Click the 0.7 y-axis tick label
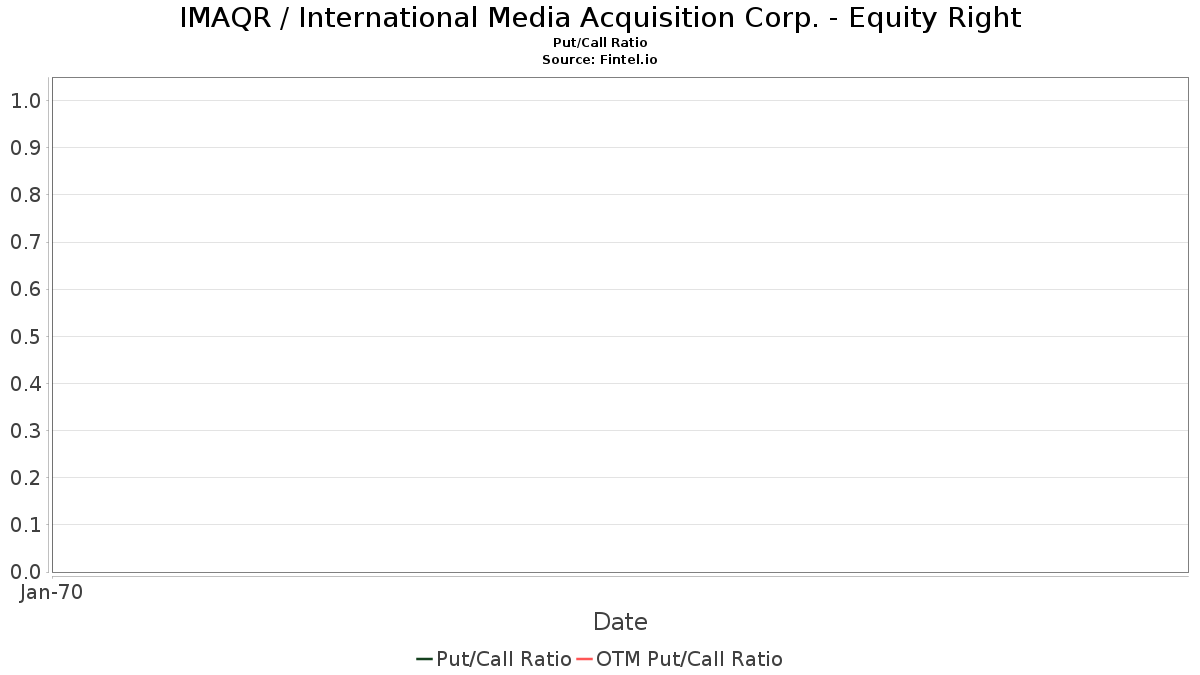The image size is (1200, 675). click(26, 242)
